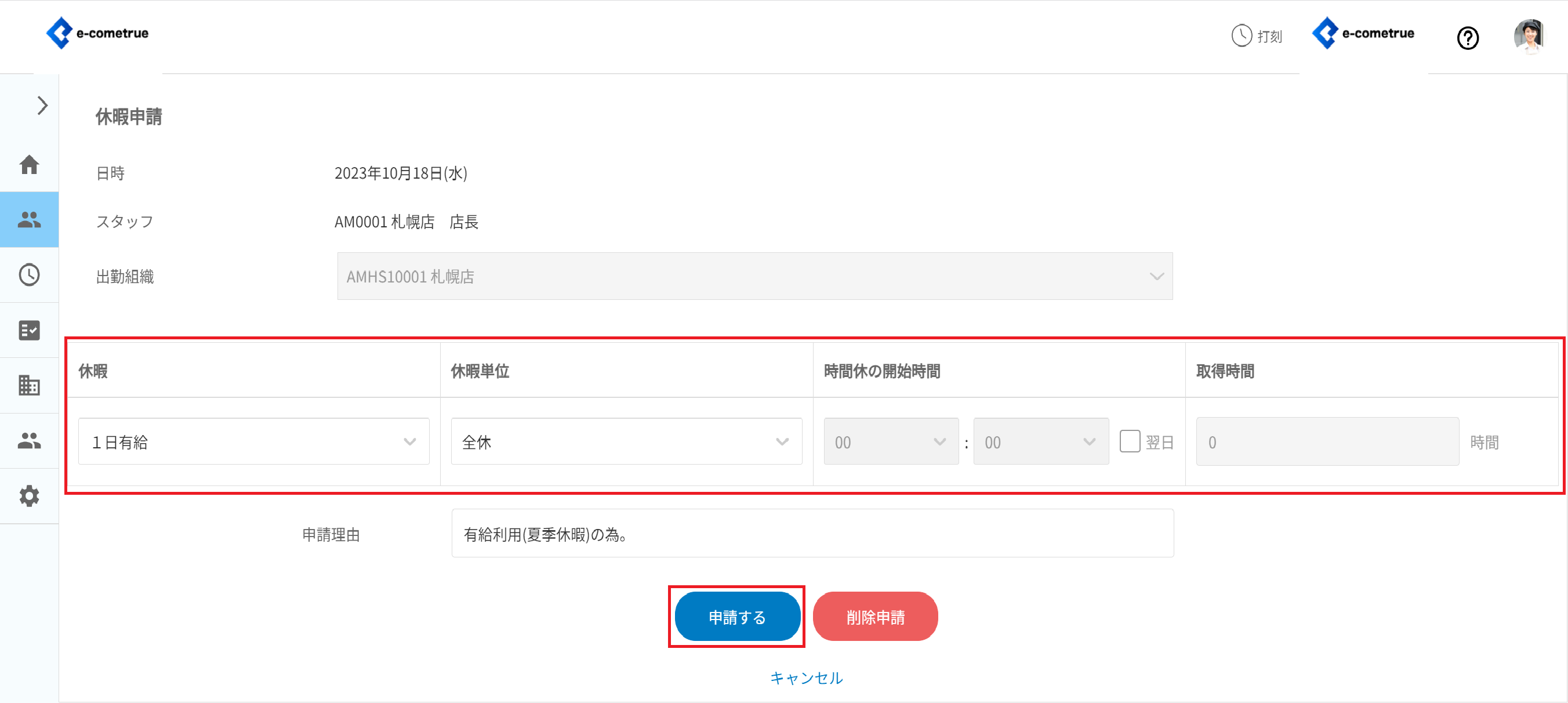Image resolution: width=1568 pixels, height=703 pixels.
Task: Click the home icon in sidebar
Action: (29, 164)
